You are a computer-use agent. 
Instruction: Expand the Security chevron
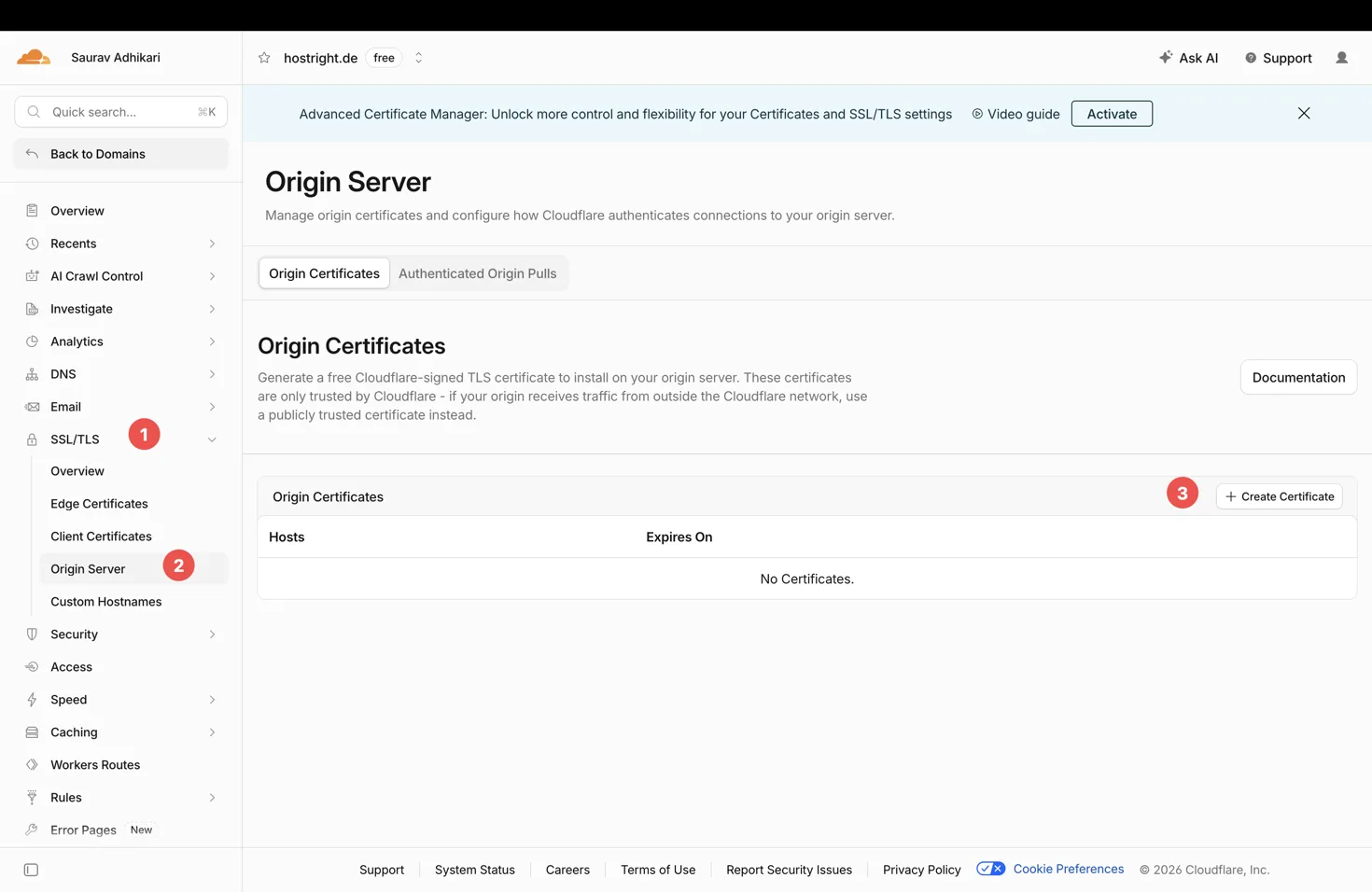pyautogui.click(x=212, y=634)
